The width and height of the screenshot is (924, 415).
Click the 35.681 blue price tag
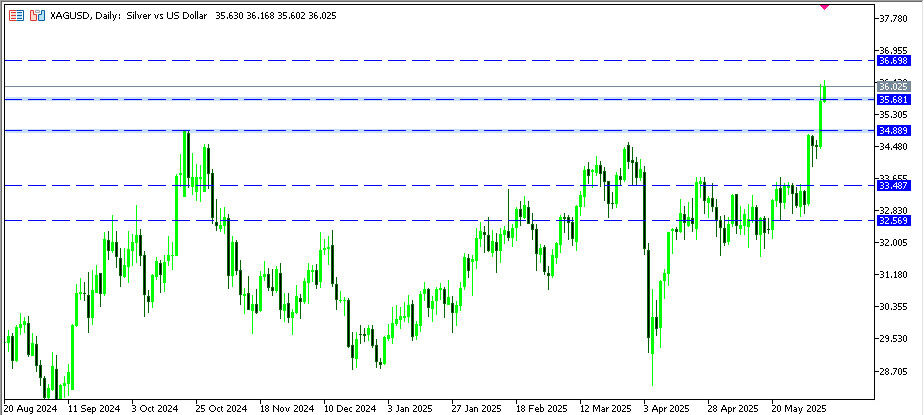tap(892, 100)
